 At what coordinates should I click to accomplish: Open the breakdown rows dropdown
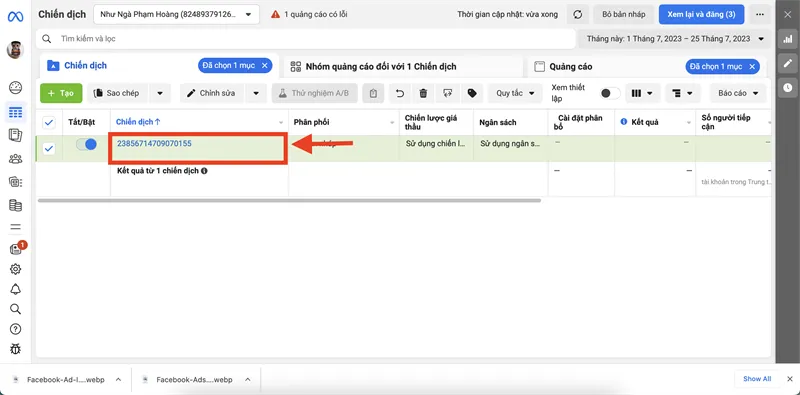(682, 93)
